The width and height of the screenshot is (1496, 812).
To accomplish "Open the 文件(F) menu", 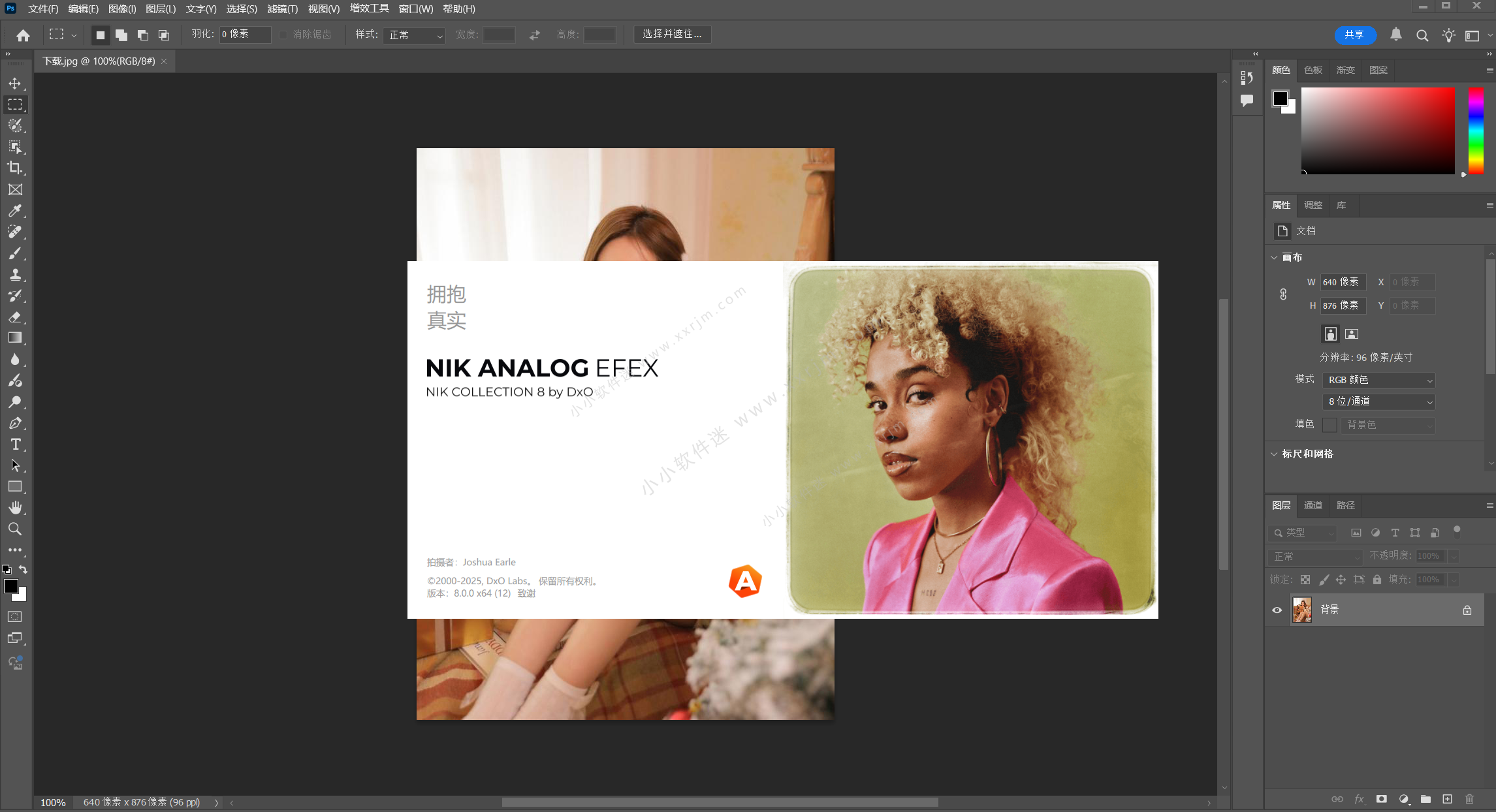I will (43, 9).
